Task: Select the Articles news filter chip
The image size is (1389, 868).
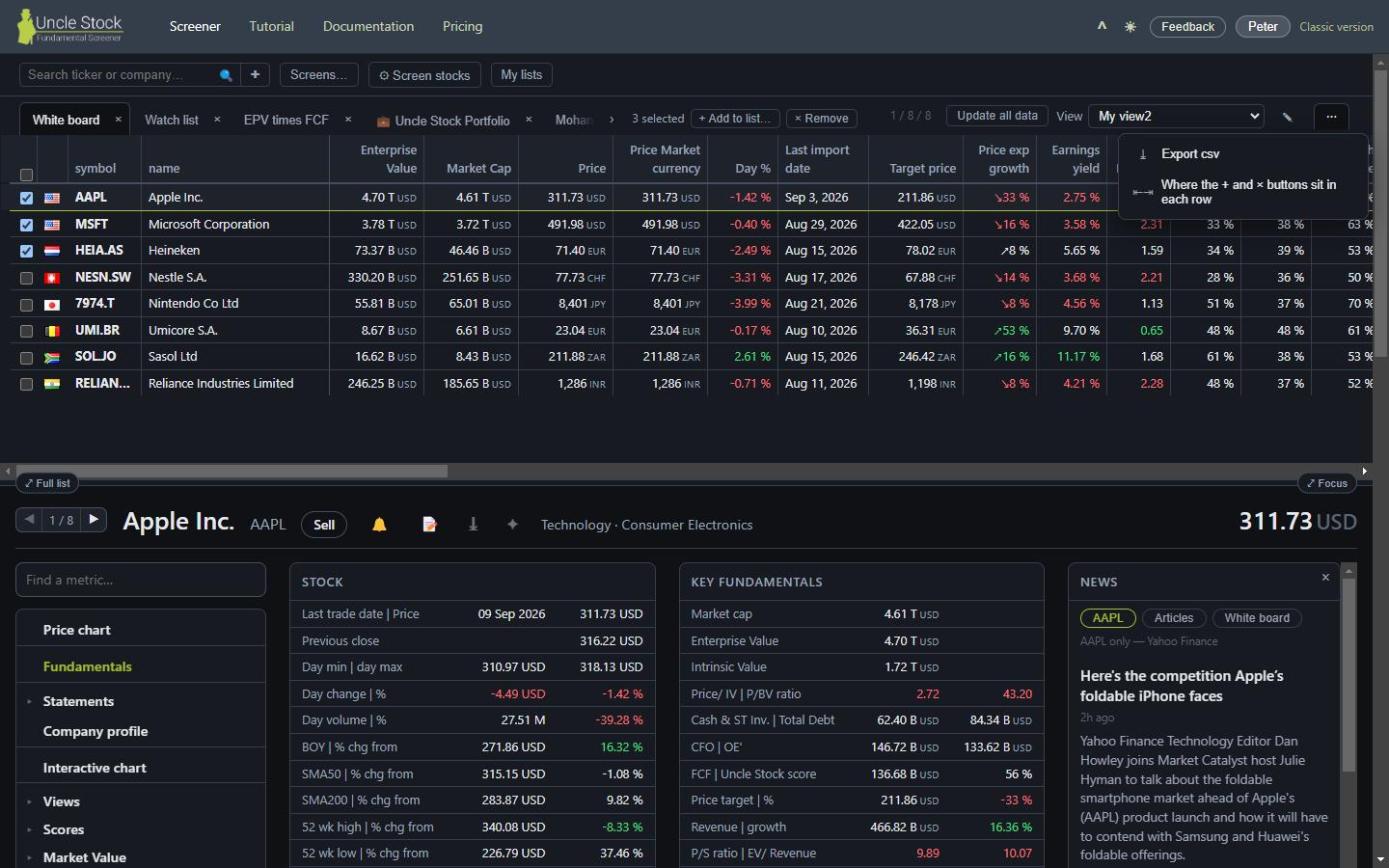Action: click(x=1174, y=618)
